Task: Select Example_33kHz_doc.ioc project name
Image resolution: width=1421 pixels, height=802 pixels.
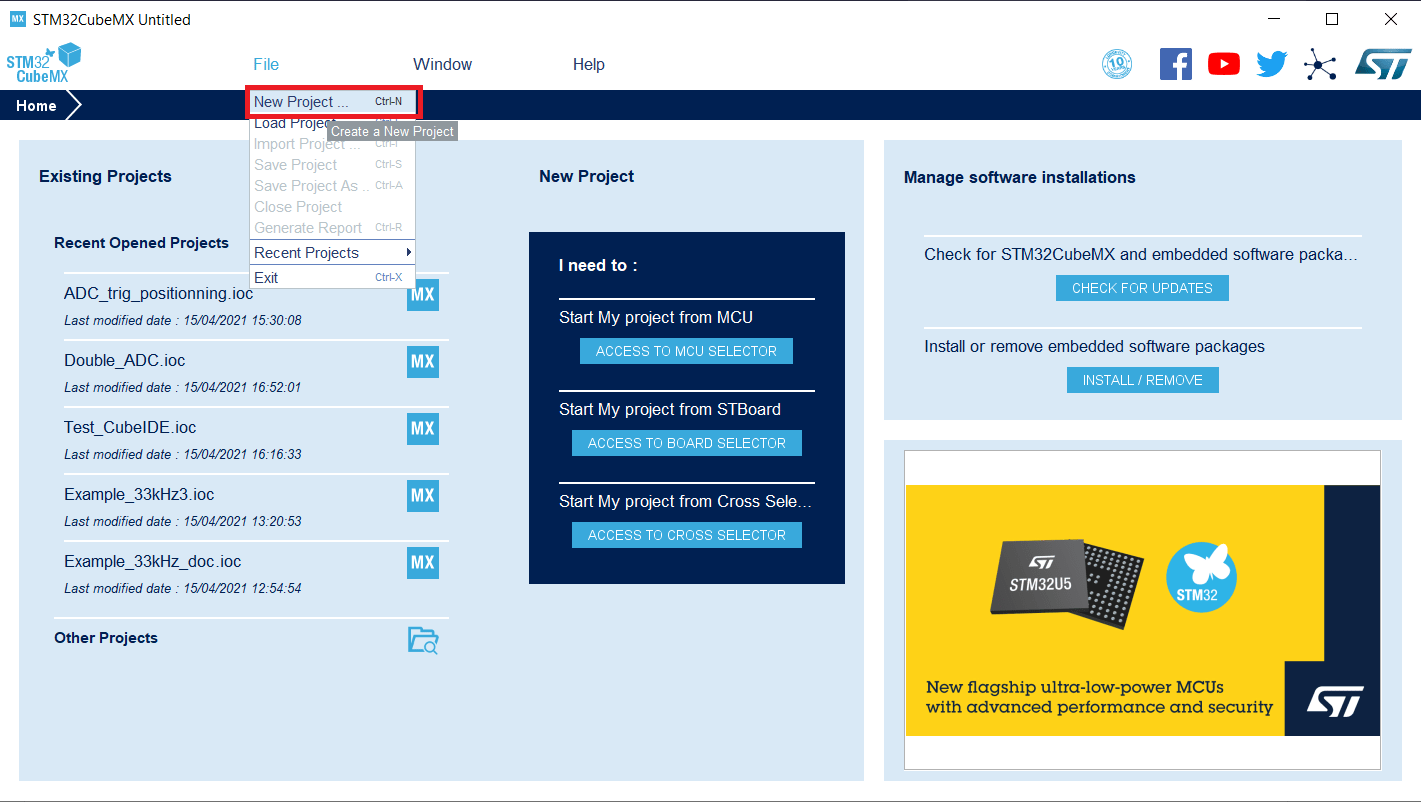Action: click(x=153, y=562)
